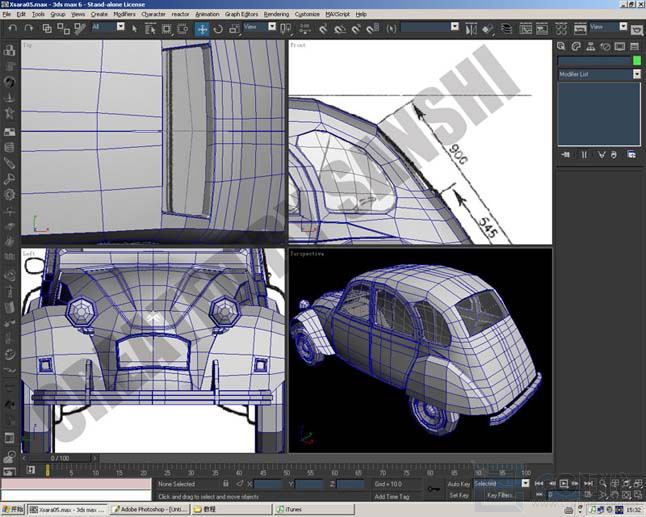Open the Curve Editor from toolbar
646x517 pixels.
tap(525, 29)
